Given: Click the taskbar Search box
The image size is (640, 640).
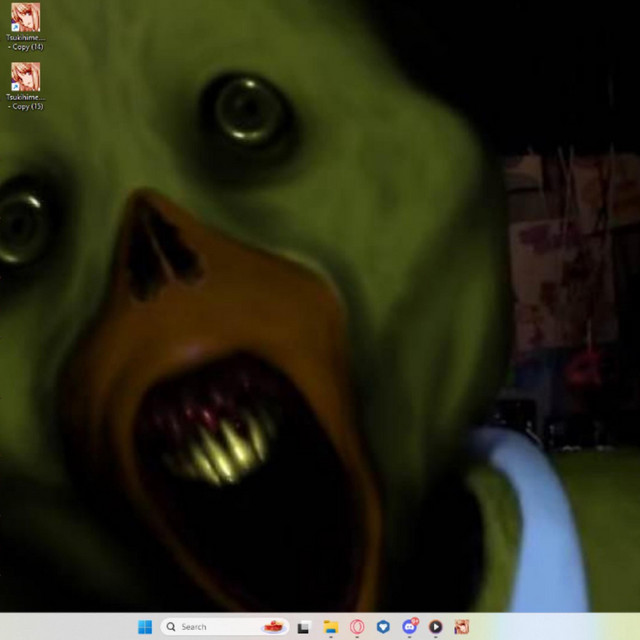Looking at the screenshot, I should 225,627.
